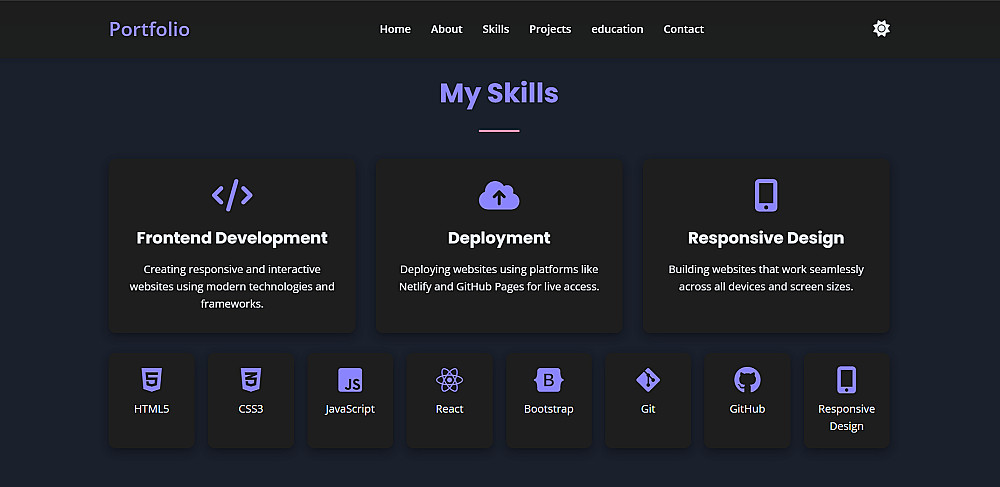Click the React label

[450, 409]
